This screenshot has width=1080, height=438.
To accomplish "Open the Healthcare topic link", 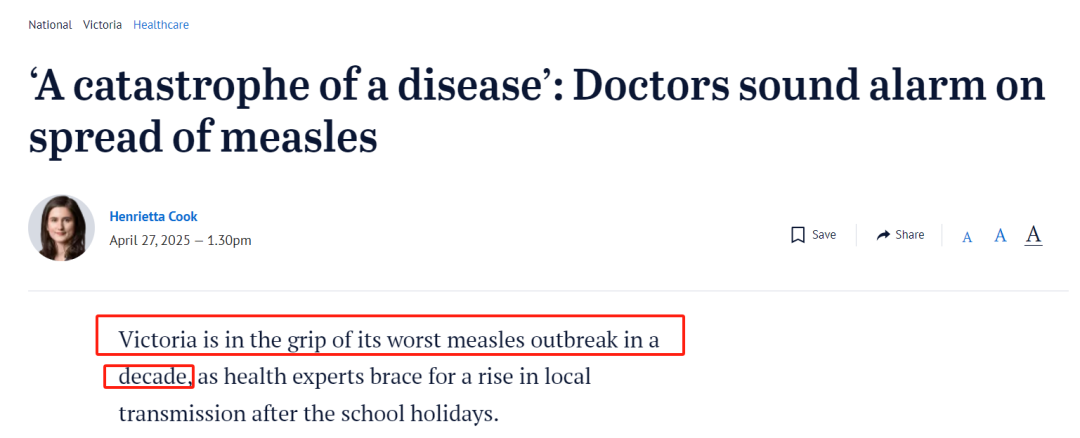I will point(160,25).
